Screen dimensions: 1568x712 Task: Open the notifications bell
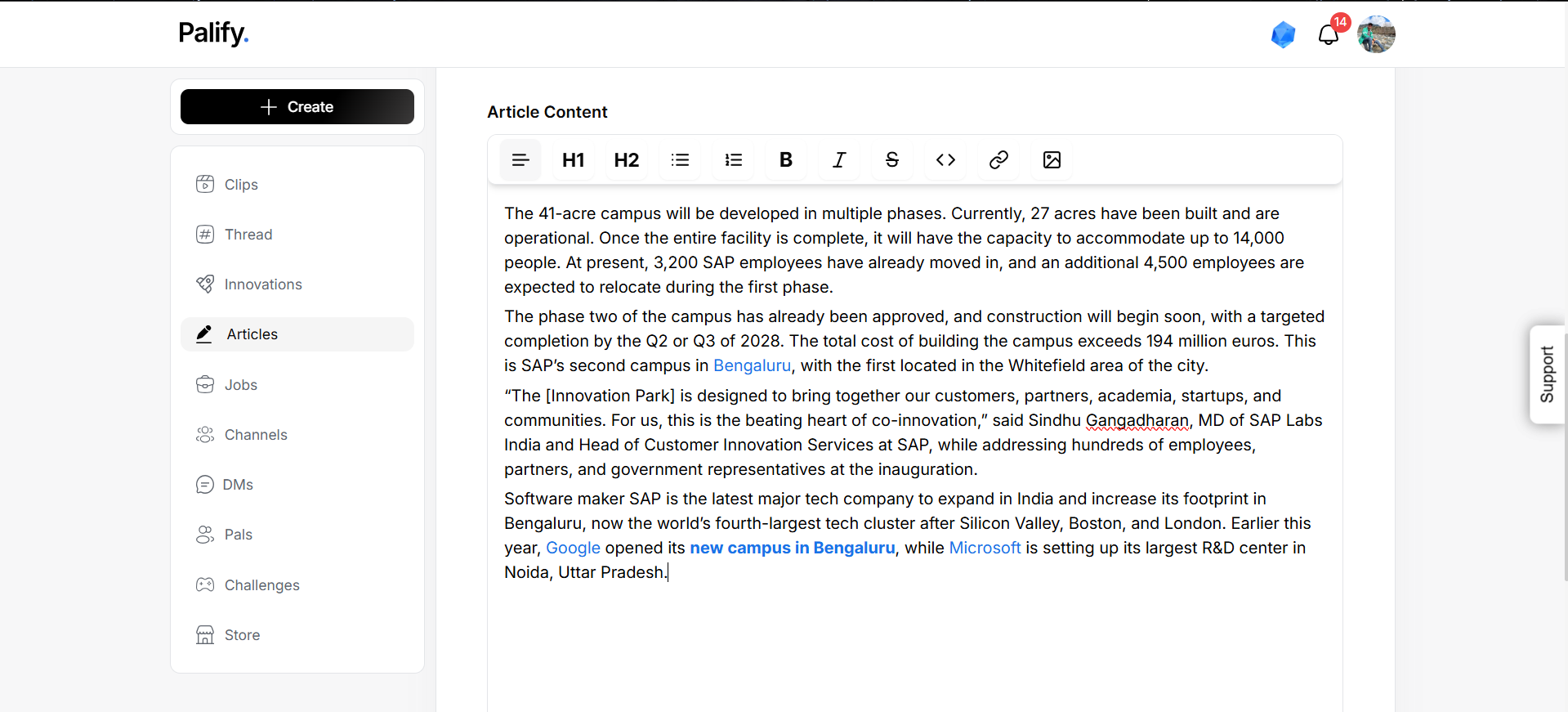tap(1329, 34)
